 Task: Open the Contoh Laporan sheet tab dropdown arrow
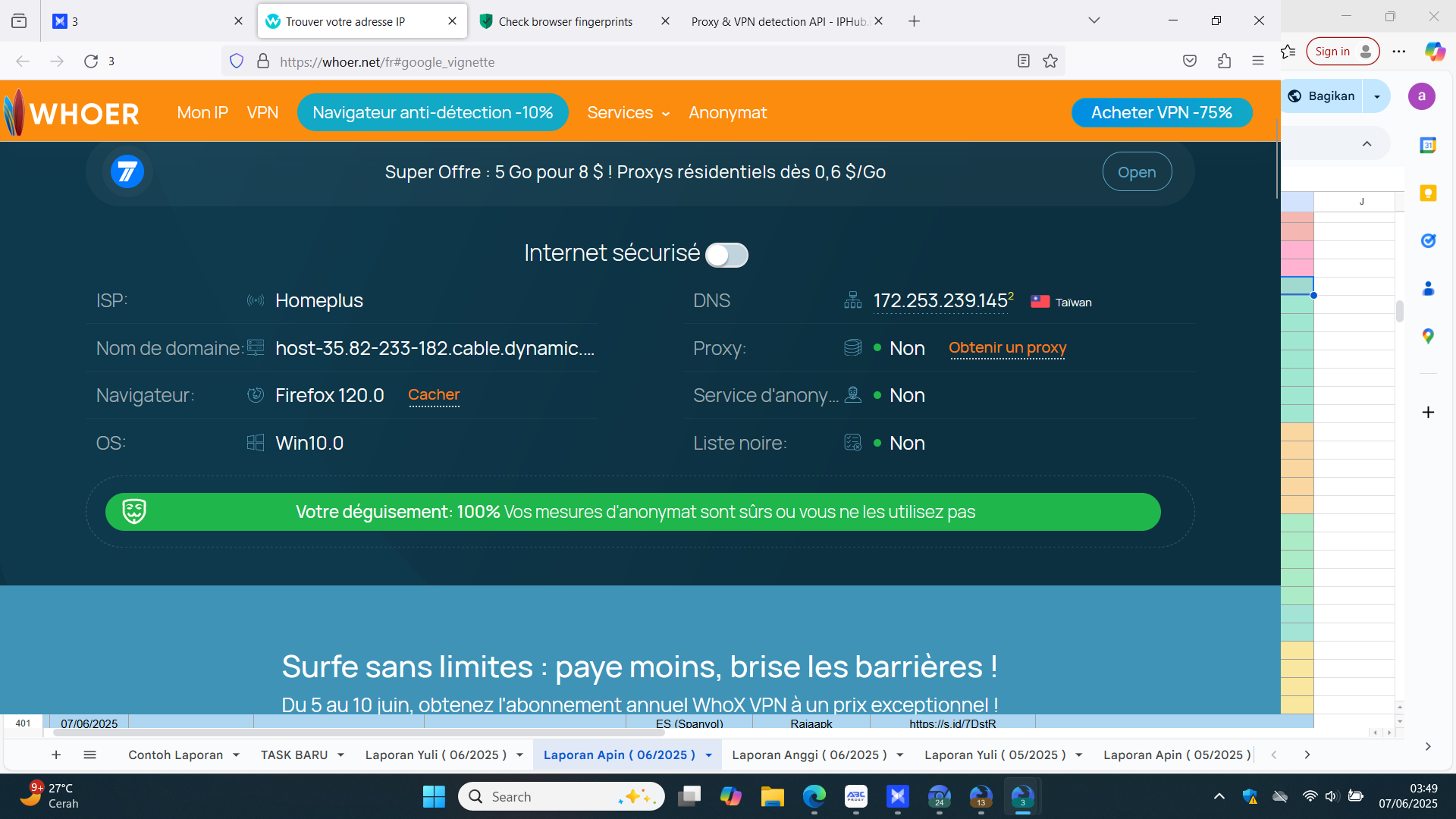click(237, 755)
